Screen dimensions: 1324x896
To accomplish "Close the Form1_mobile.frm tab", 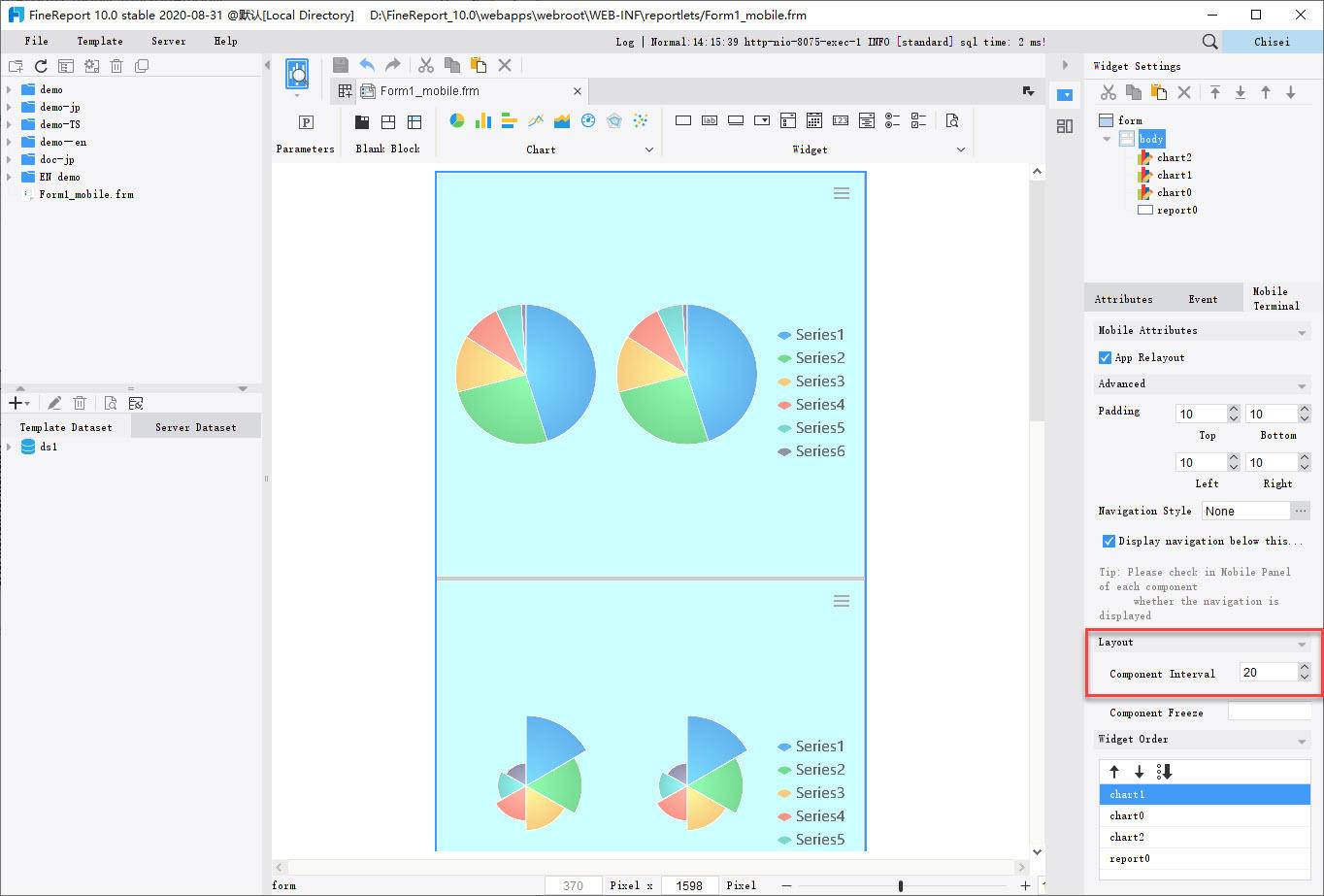I will [578, 91].
